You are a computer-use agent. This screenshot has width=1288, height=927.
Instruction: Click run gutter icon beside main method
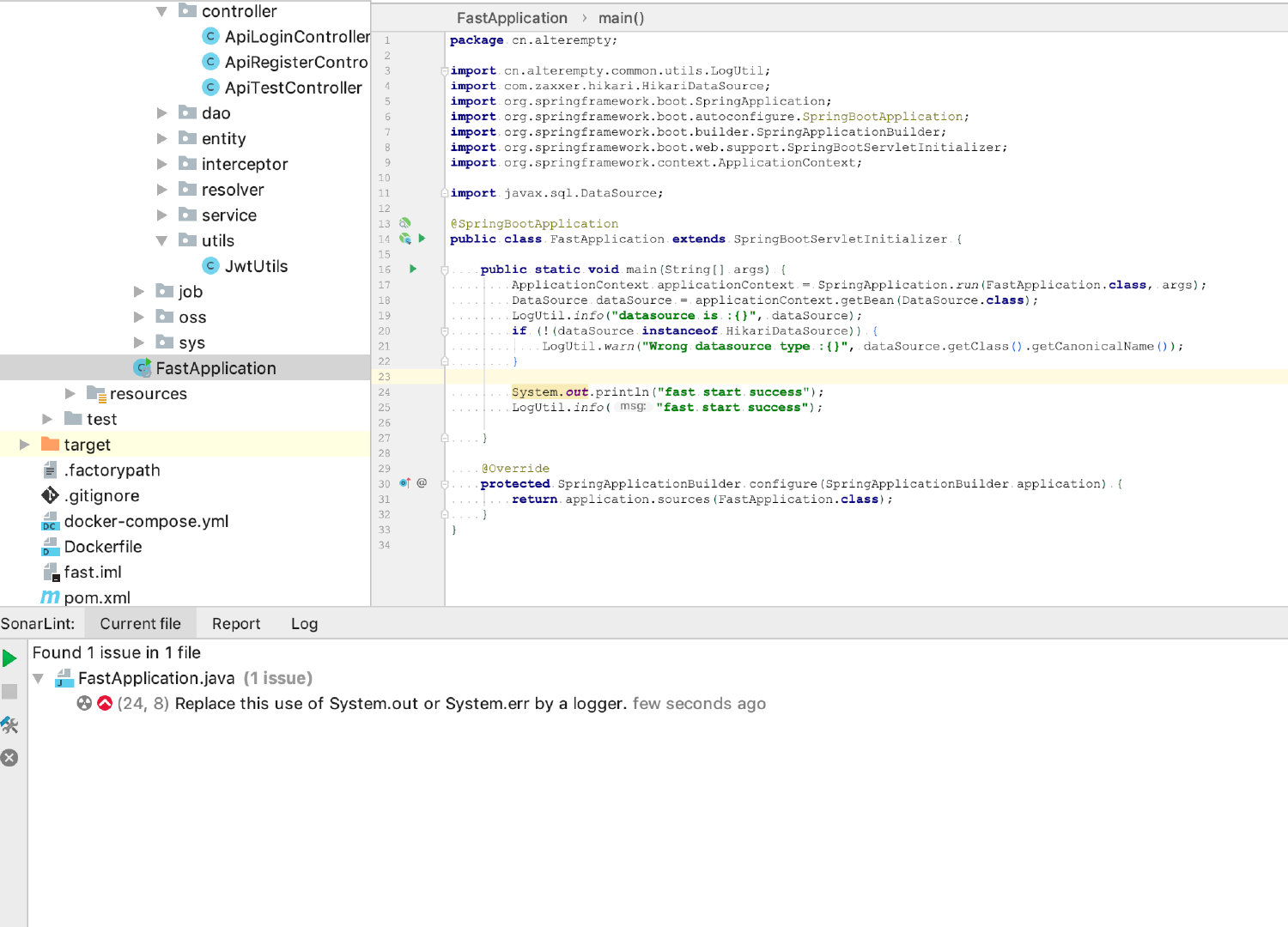pyautogui.click(x=413, y=270)
